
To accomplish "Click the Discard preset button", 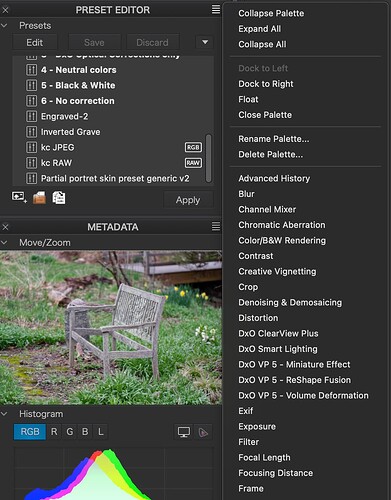I will coord(152,42).
